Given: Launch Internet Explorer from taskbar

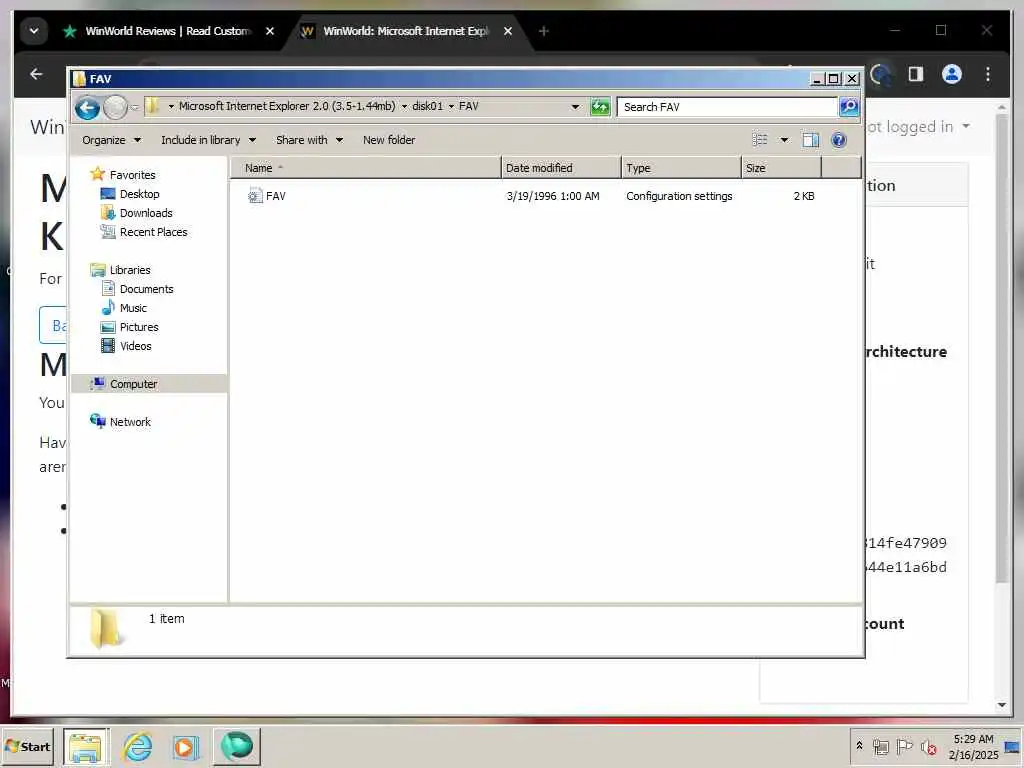Looking at the screenshot, I should click(x=138, y=747).
